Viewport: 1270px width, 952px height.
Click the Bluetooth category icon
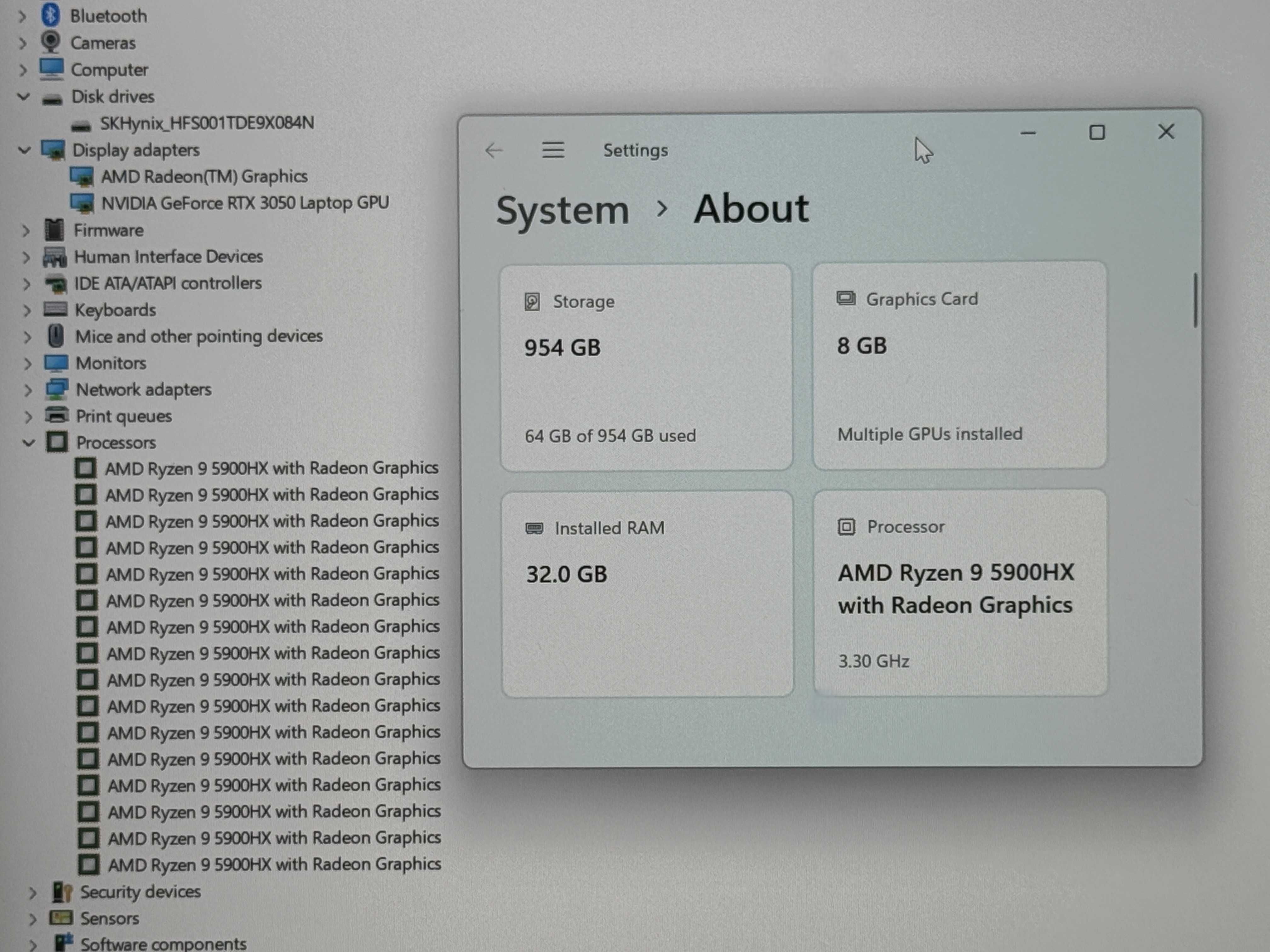51,15
